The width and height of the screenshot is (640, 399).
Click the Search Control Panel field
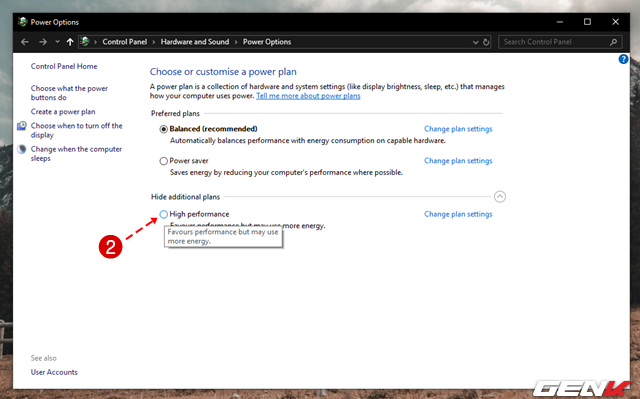[560, 42]
